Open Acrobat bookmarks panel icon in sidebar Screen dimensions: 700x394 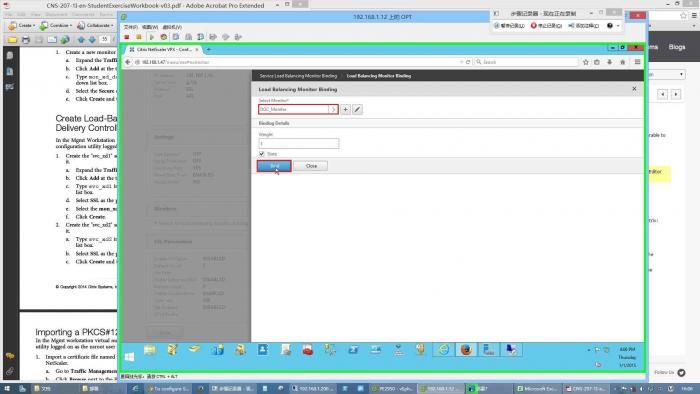(x=10, y=71)
